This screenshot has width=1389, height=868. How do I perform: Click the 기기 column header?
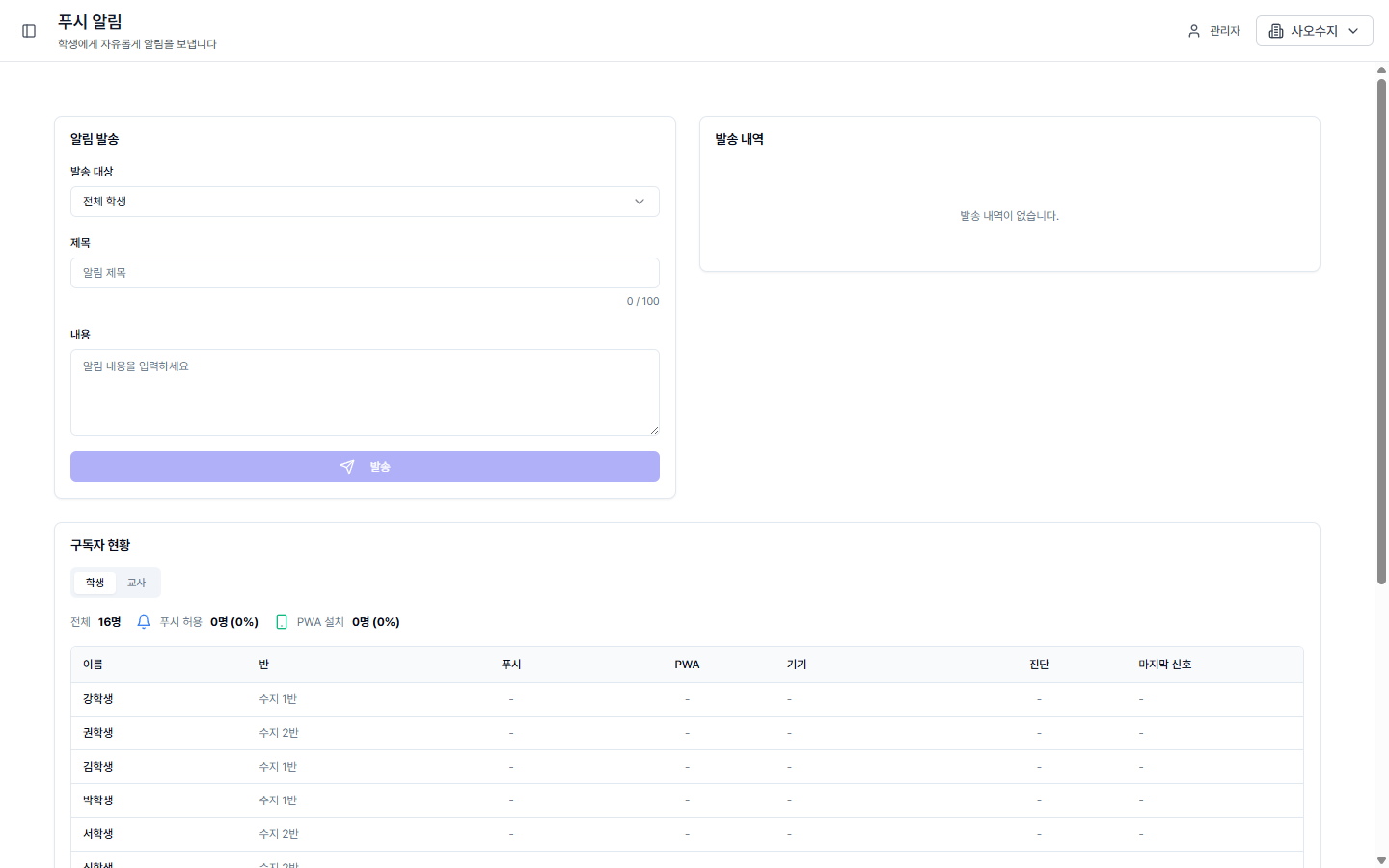click(797, 665)
